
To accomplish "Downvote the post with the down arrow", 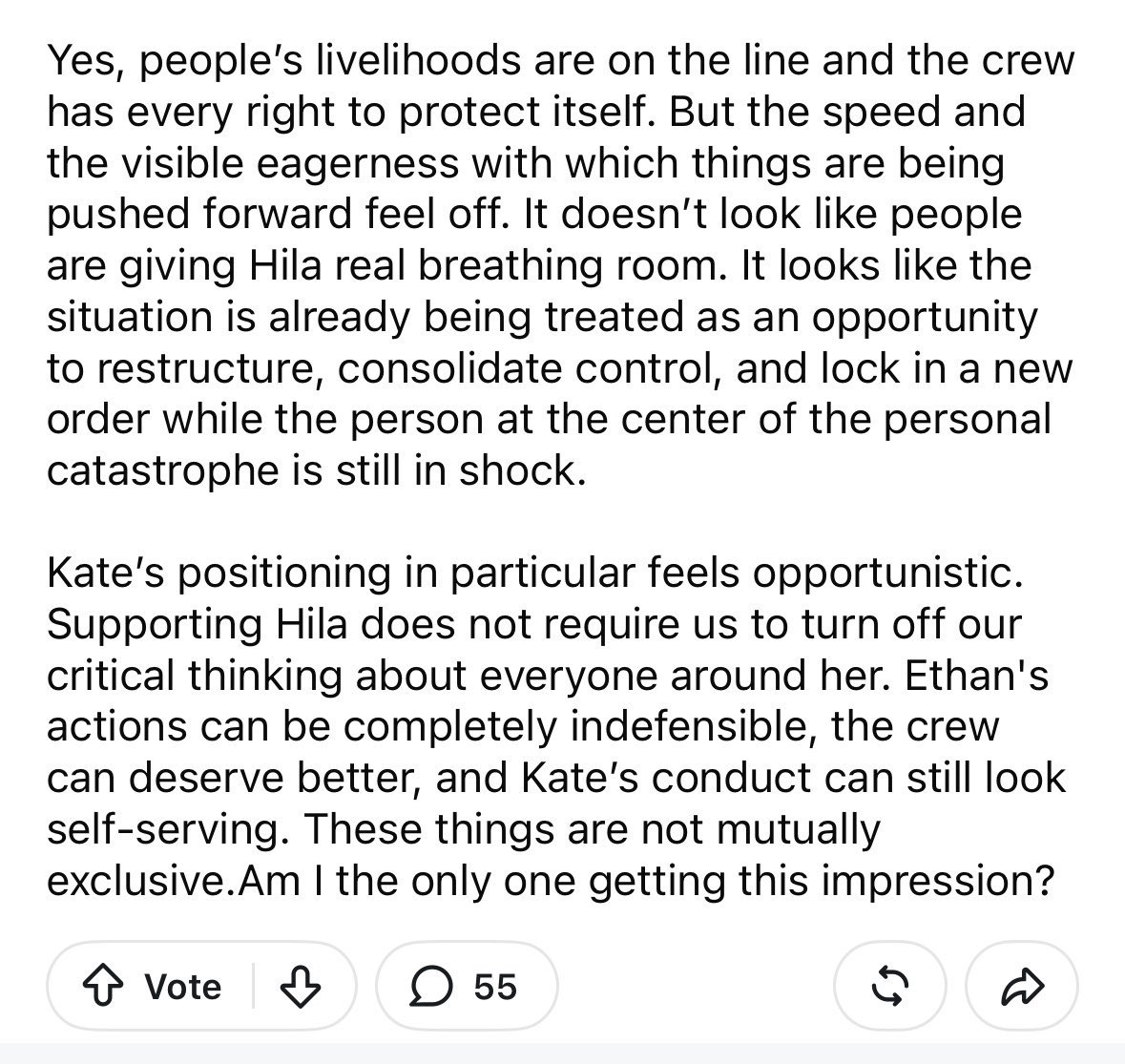I will pyautogui.click(x=300, y=987).
